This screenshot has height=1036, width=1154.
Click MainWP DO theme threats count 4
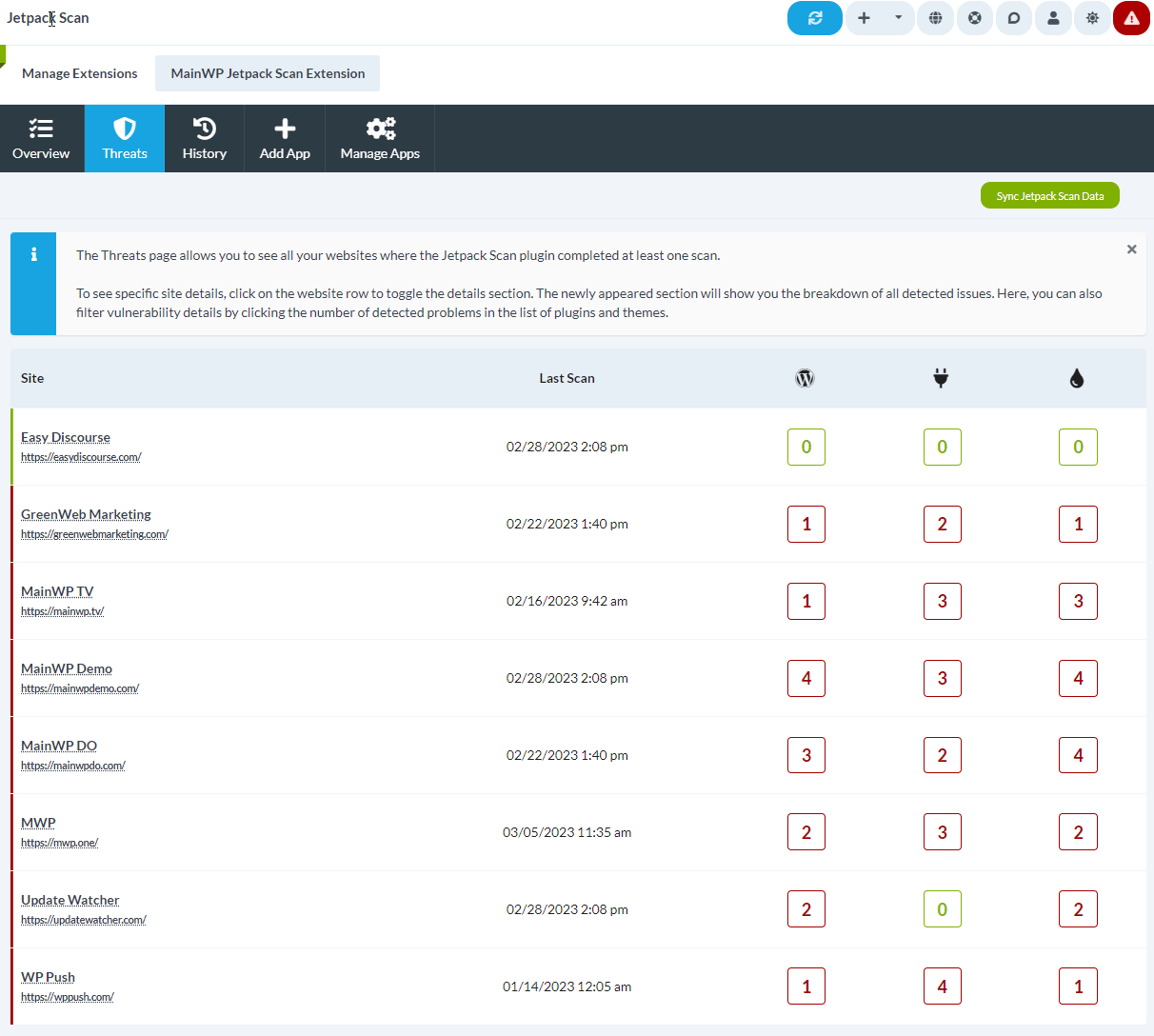[x=1079, y=755]
